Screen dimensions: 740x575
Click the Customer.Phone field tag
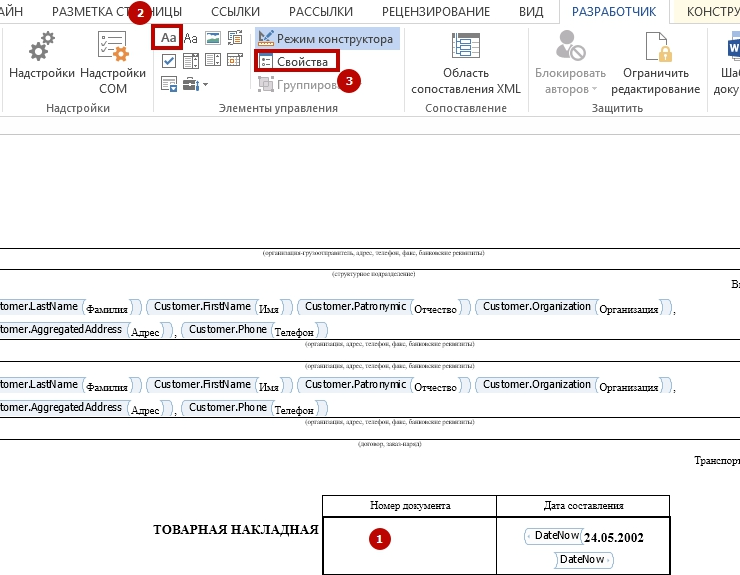coord(227,329)
